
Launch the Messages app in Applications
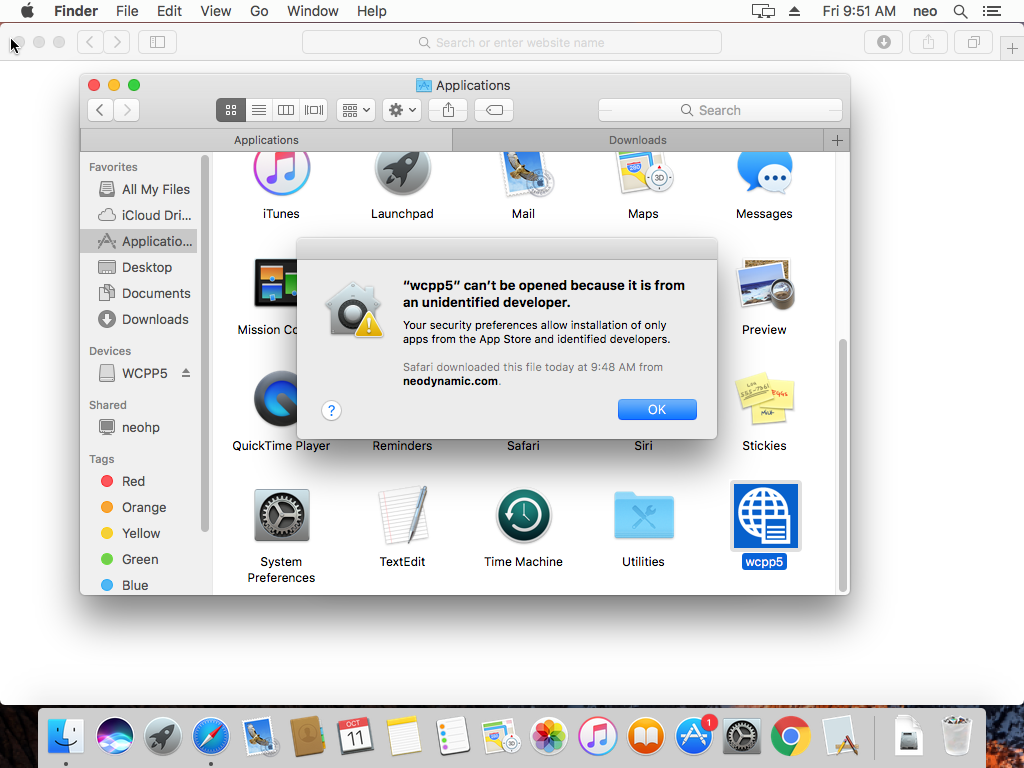(765, 173)
